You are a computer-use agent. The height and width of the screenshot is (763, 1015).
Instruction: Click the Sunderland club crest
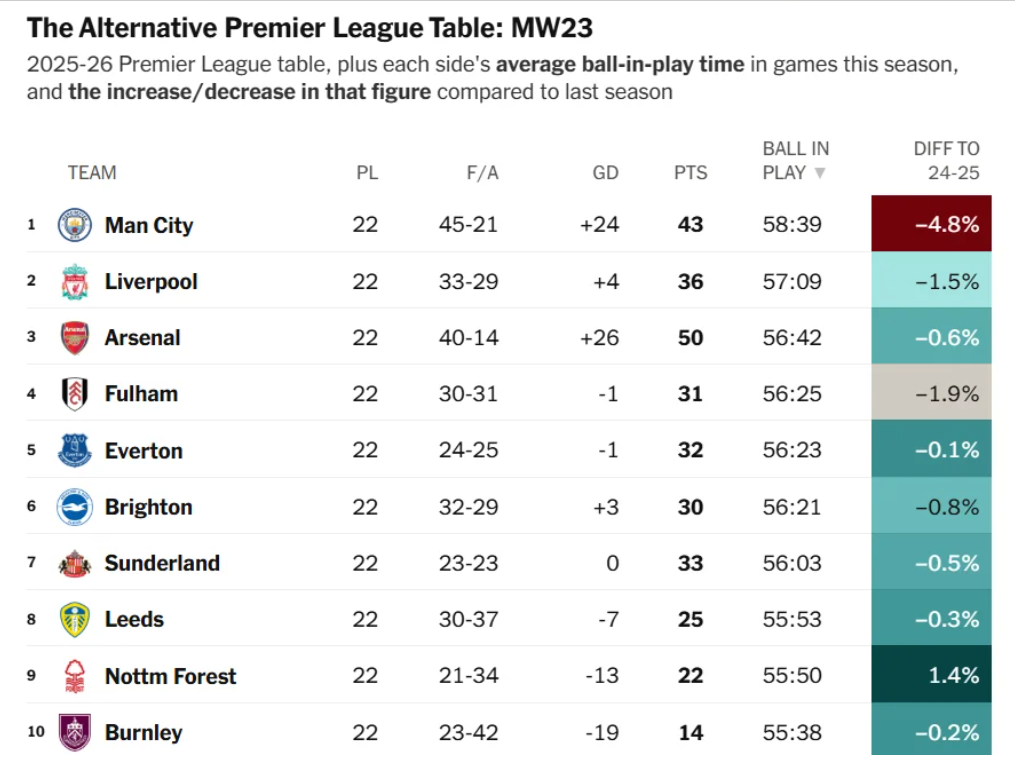(x=74, y=563)
